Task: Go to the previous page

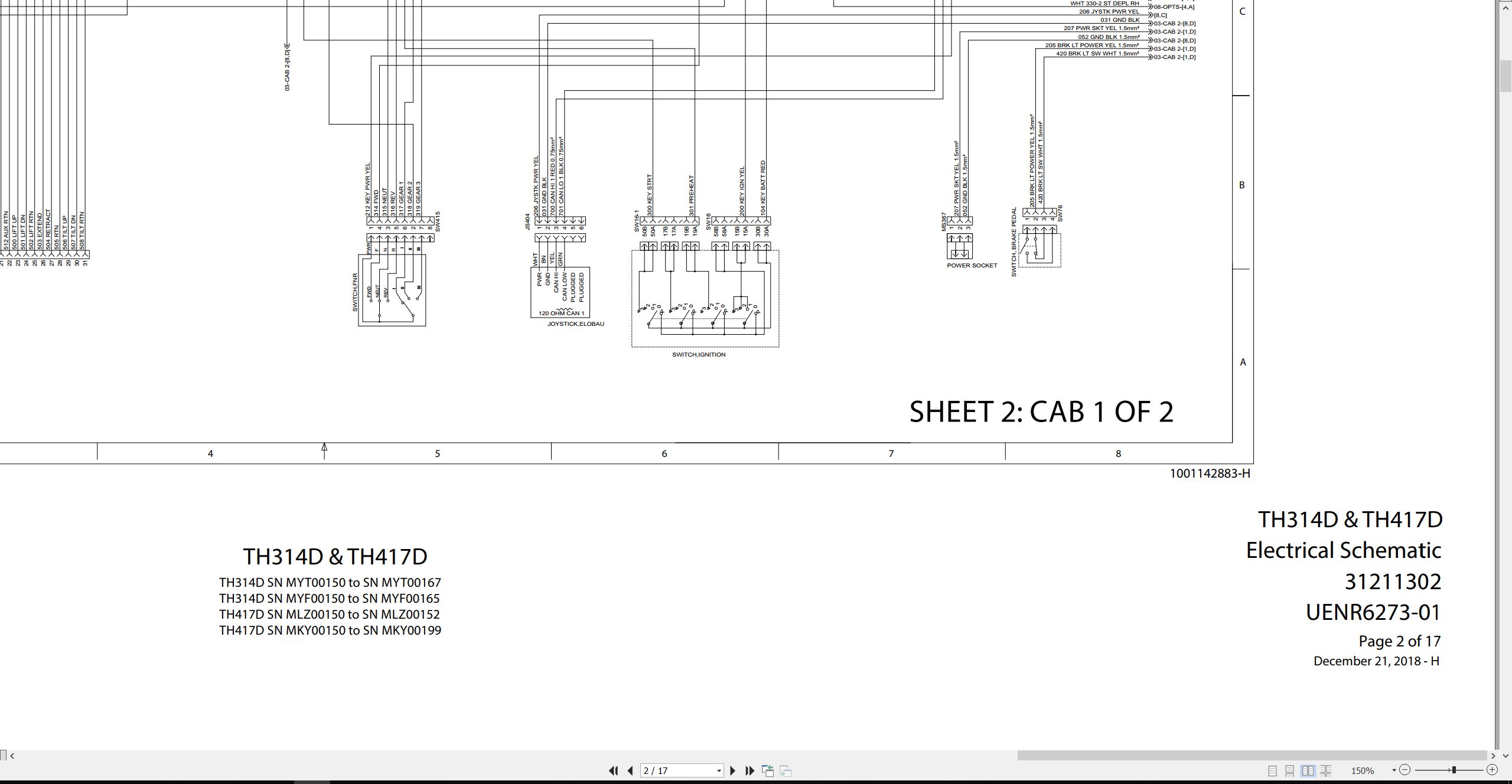Action: point(630,770)
